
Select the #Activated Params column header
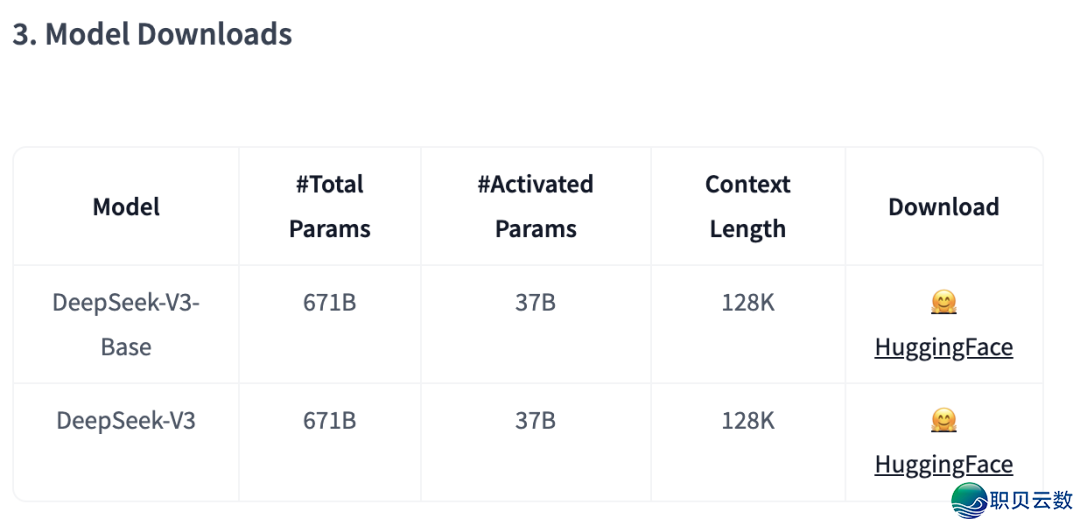pyautogui.click(x=536, y=207)
